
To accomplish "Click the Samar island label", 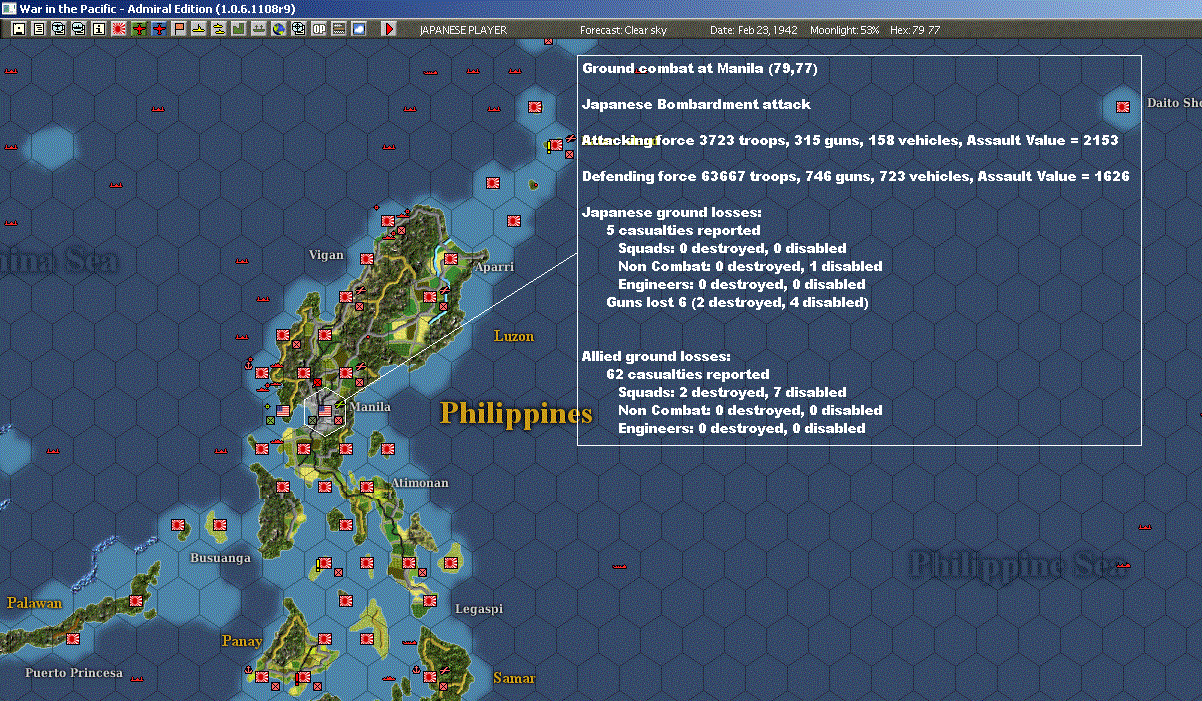I will coord(514,678).
